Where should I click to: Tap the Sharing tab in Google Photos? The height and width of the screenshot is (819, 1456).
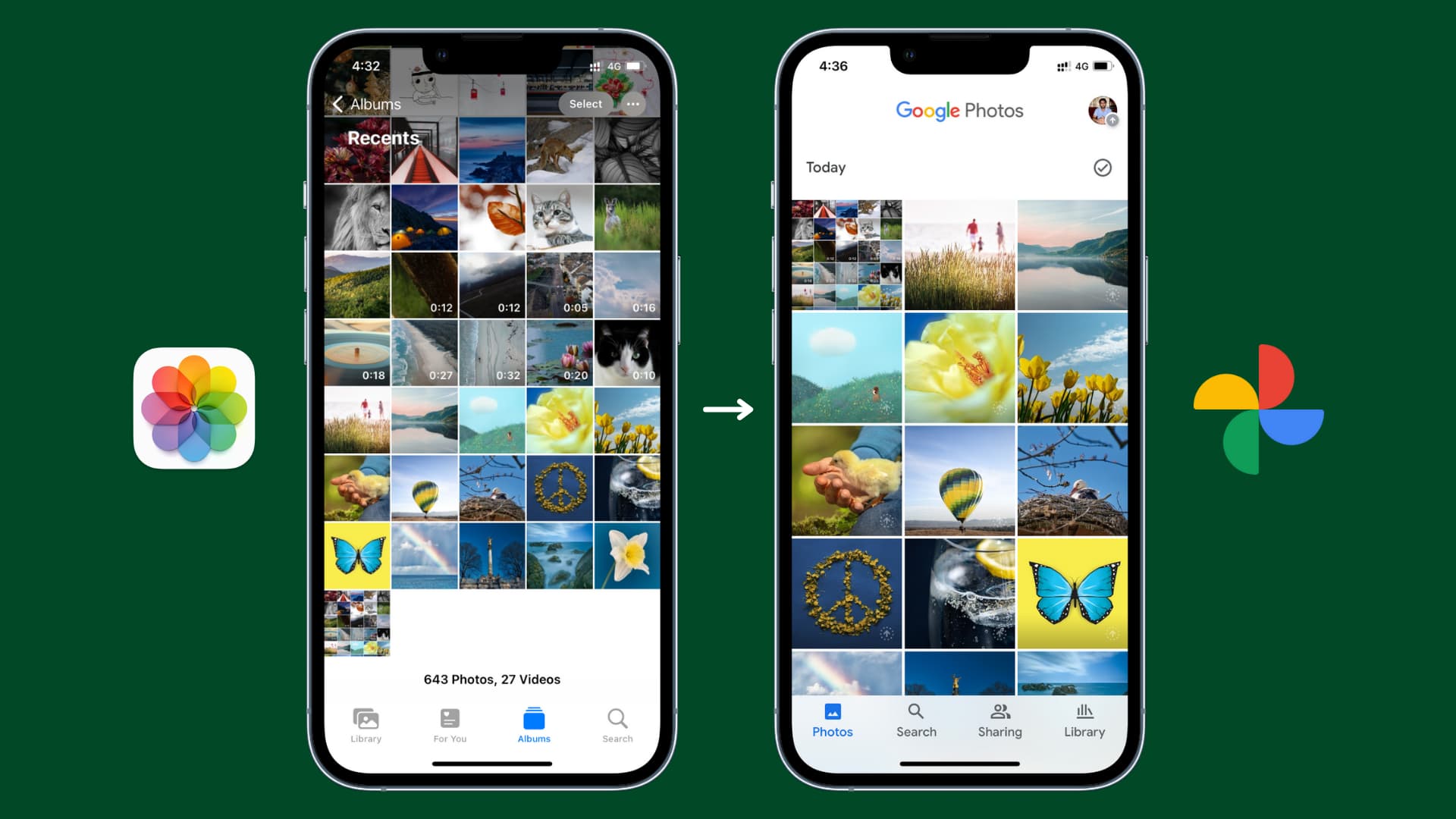point(999,720)
